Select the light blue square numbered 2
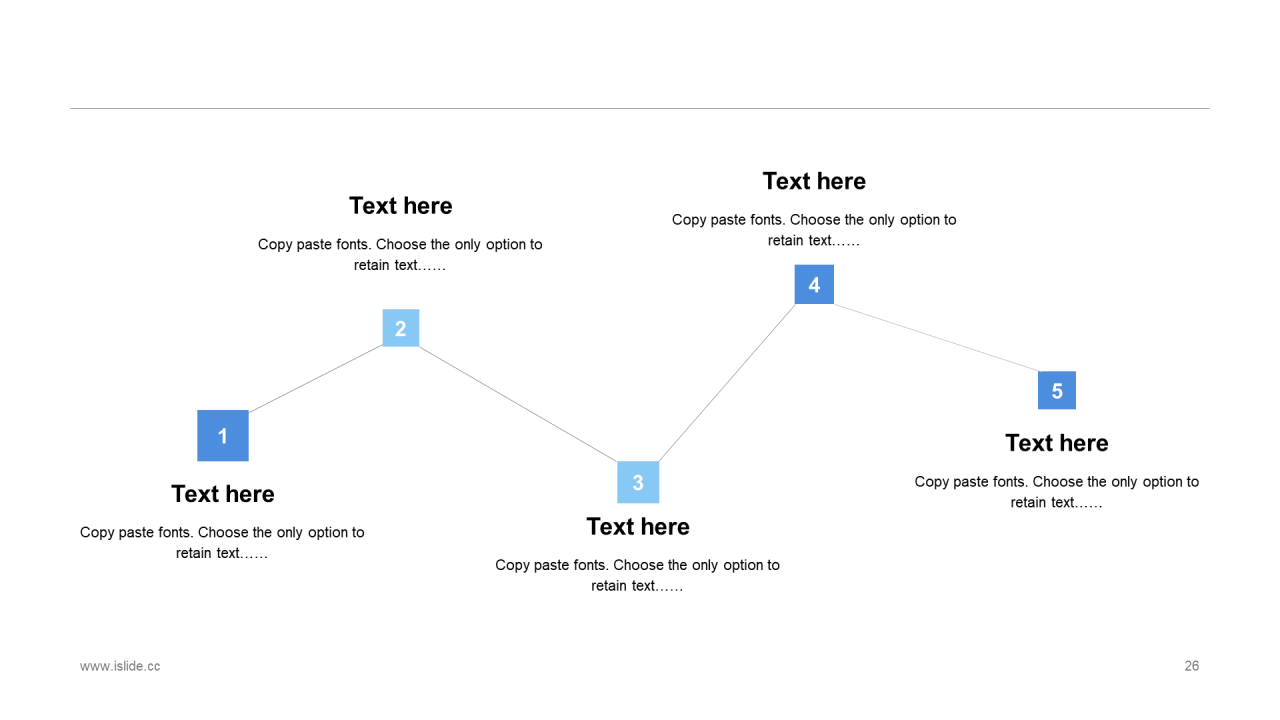 click(400, 328)
